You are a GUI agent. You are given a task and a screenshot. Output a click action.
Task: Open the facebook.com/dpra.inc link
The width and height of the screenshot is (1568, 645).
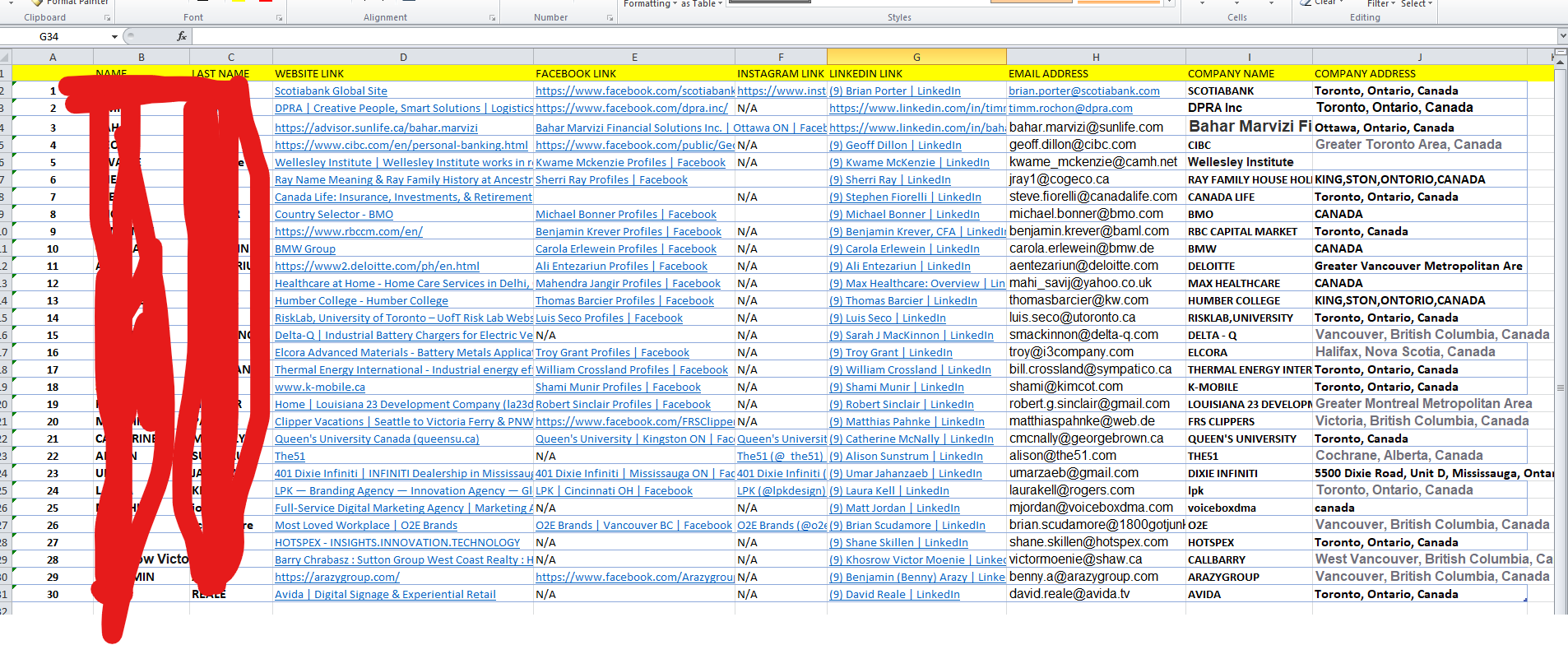click(x=632, y=109)
